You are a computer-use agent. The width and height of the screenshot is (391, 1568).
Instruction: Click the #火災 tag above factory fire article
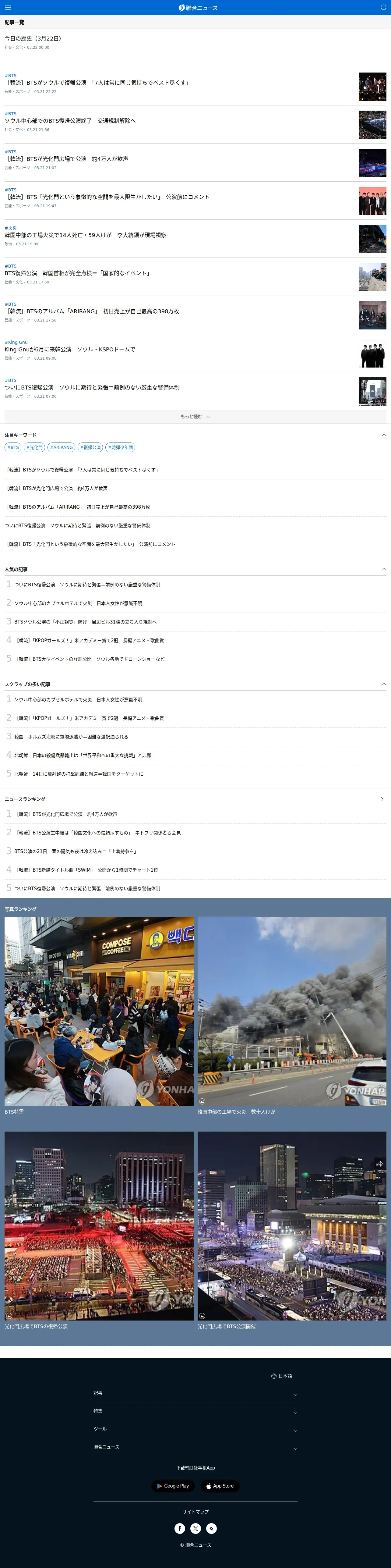coord(11,228)
